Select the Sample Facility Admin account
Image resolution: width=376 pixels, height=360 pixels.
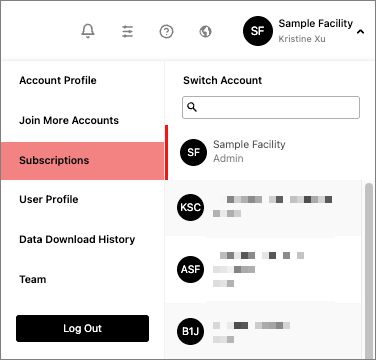tap(263, 152)
